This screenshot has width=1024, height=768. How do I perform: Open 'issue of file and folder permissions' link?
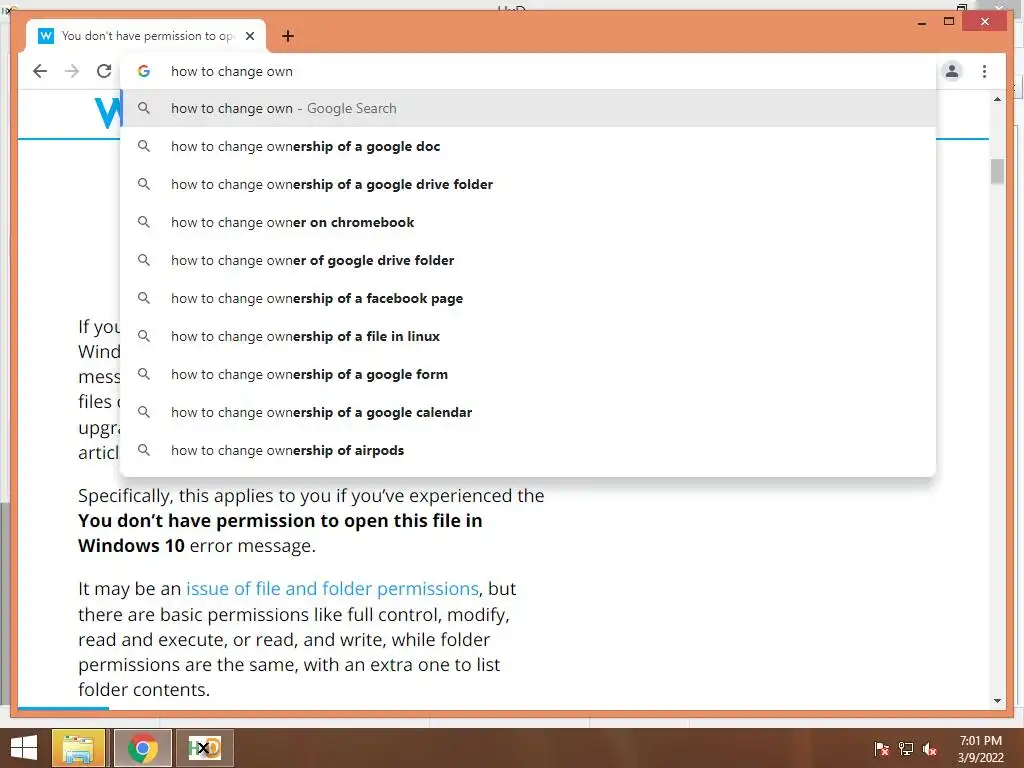tap(332, 588)
